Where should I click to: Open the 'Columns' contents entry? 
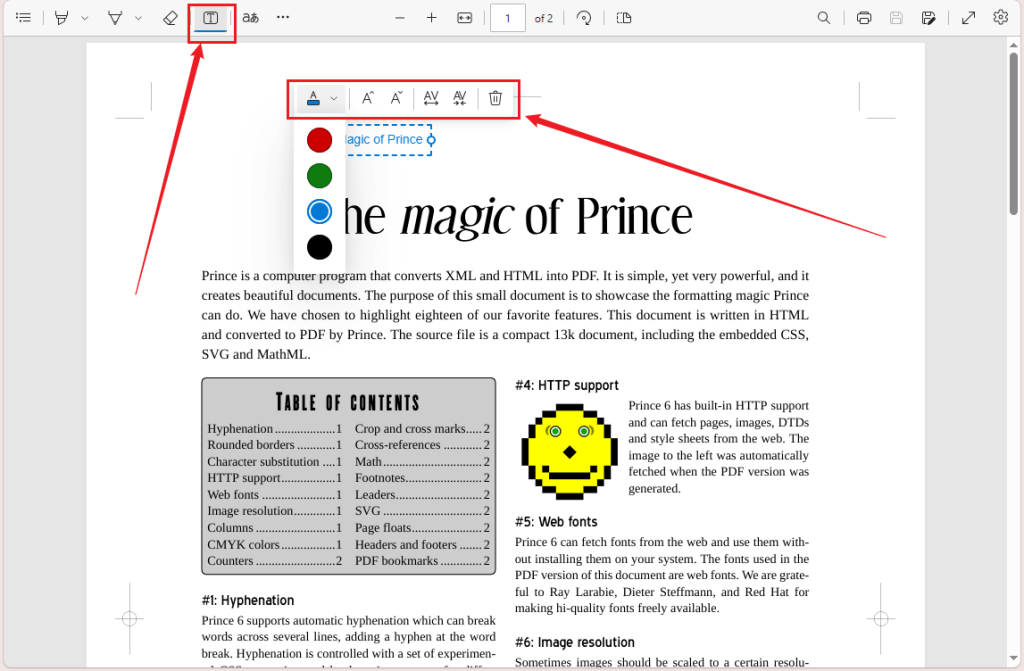tap(275, 527)
